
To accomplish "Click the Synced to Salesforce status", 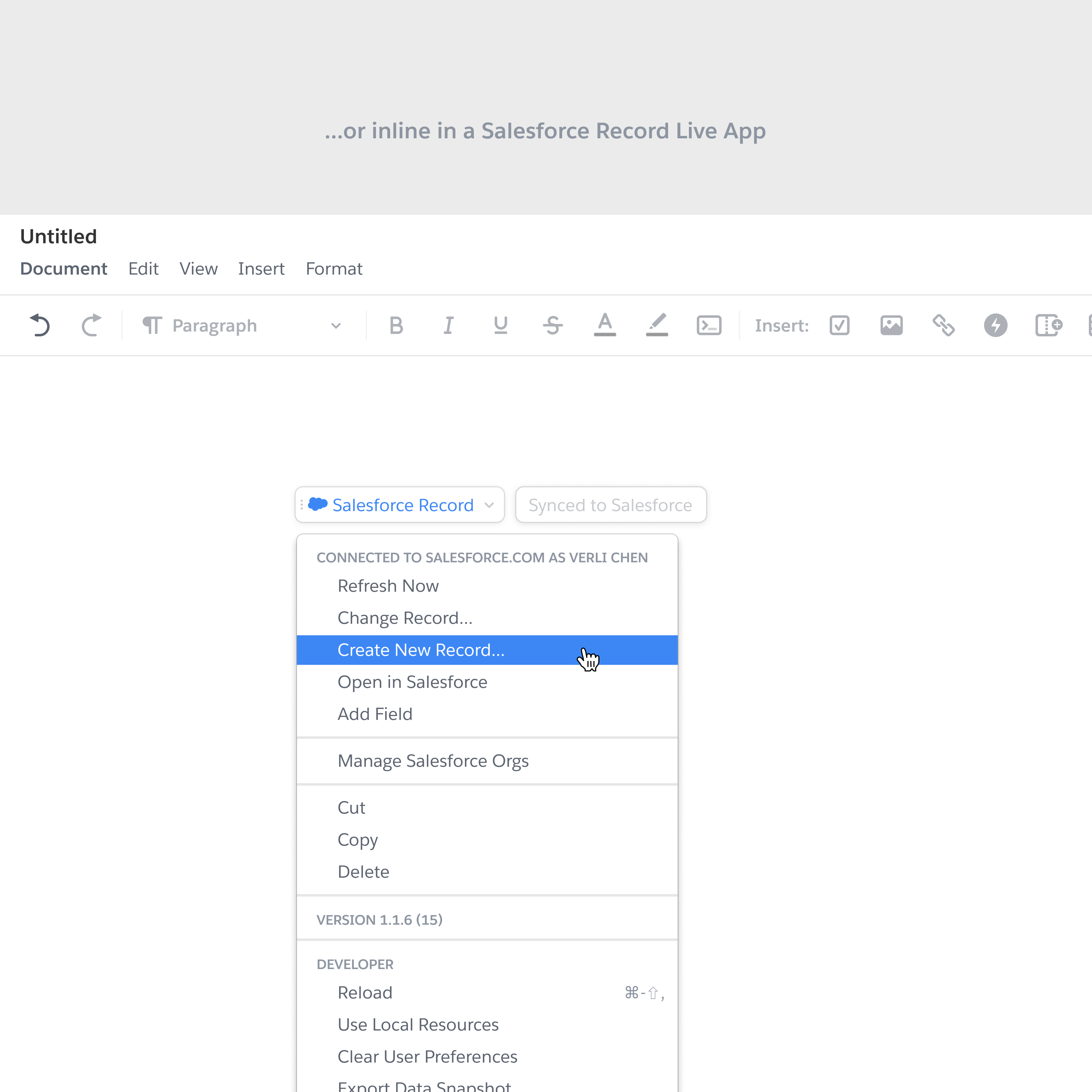I will tap(611, 505).
